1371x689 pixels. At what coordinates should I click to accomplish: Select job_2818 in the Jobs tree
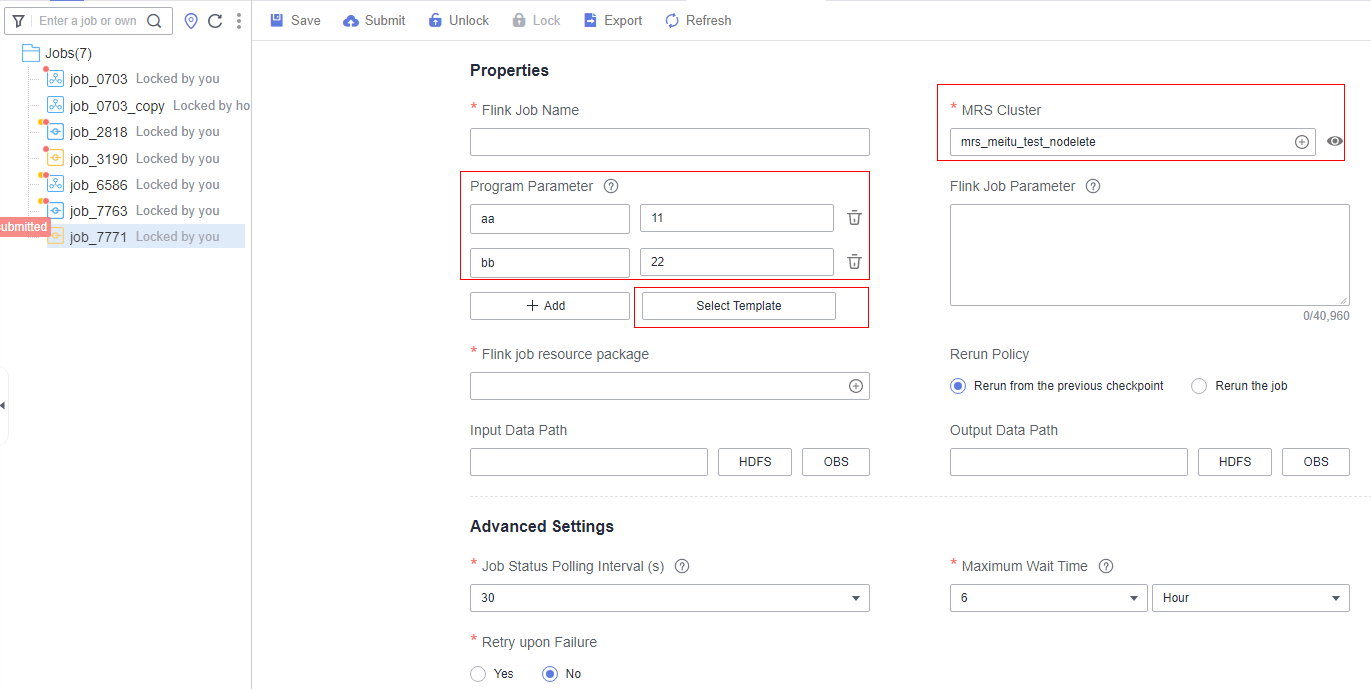99,132
